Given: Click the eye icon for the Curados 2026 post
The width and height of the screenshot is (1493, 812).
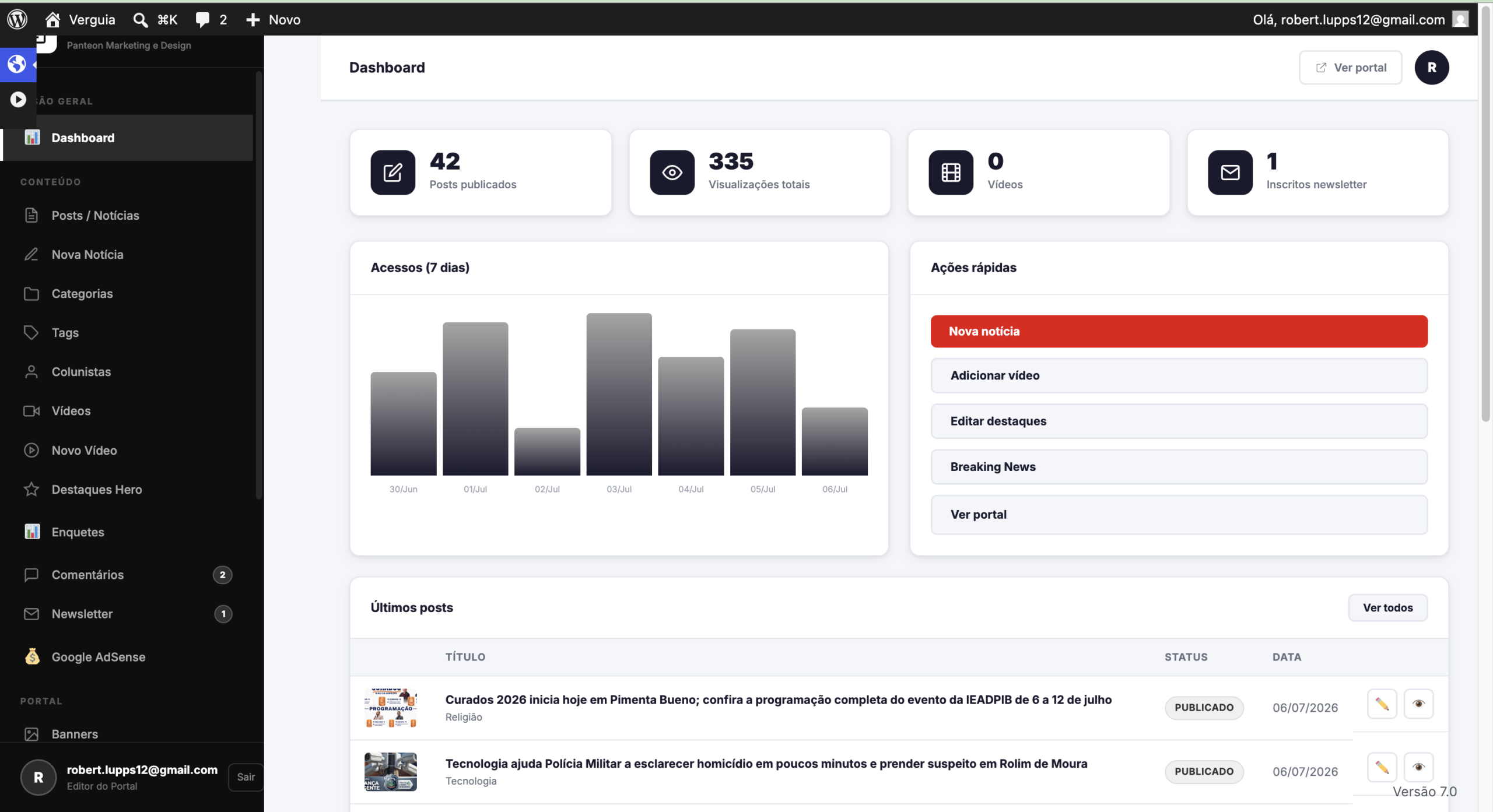Looking at the screenshot, I should pos(1418,704).
